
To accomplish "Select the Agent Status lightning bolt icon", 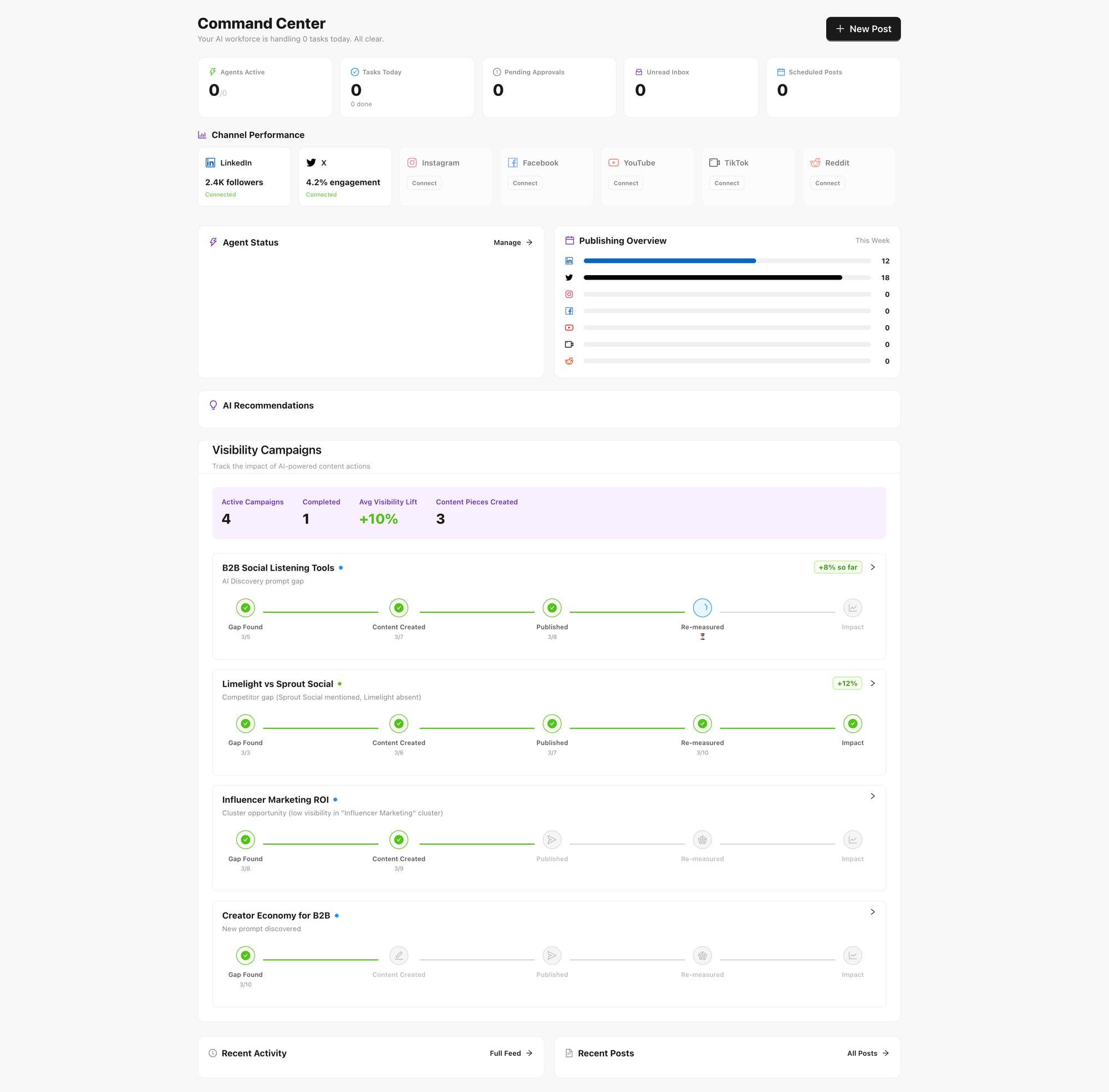I will [213, 242].
